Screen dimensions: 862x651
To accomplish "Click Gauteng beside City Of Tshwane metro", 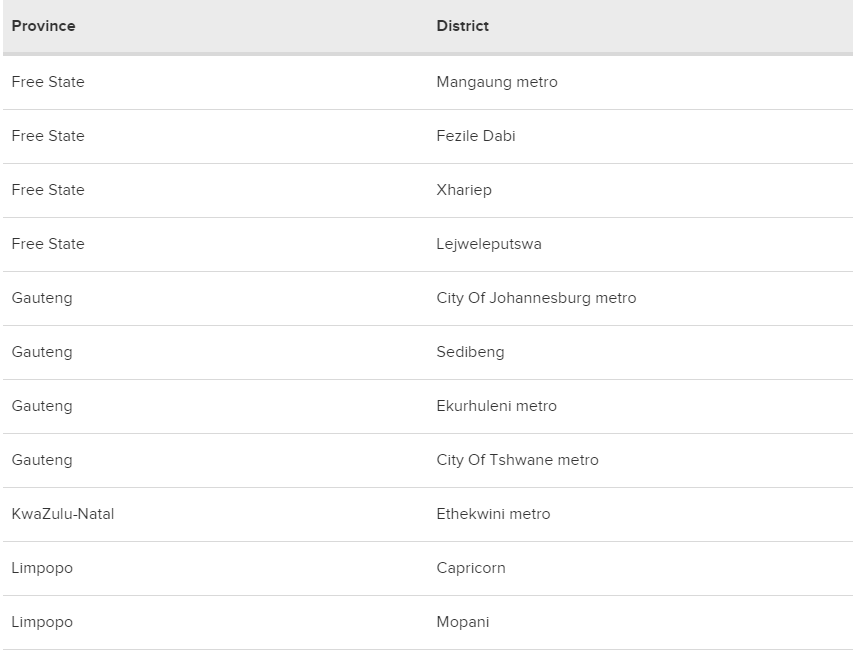I will 42,460.
